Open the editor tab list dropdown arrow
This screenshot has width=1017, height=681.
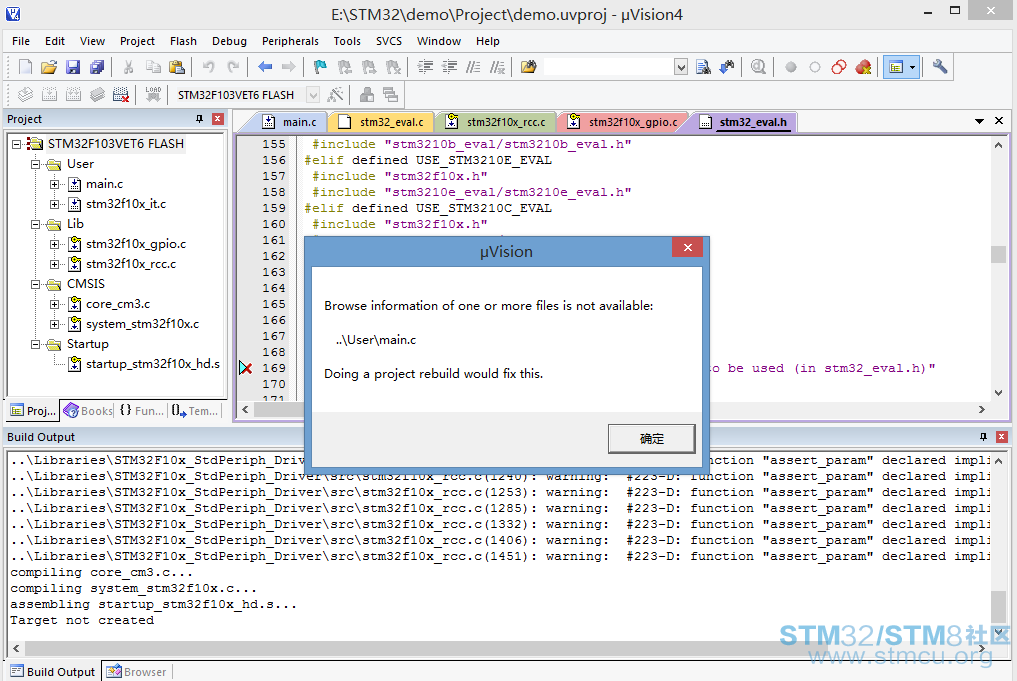(x=979, y=121)
